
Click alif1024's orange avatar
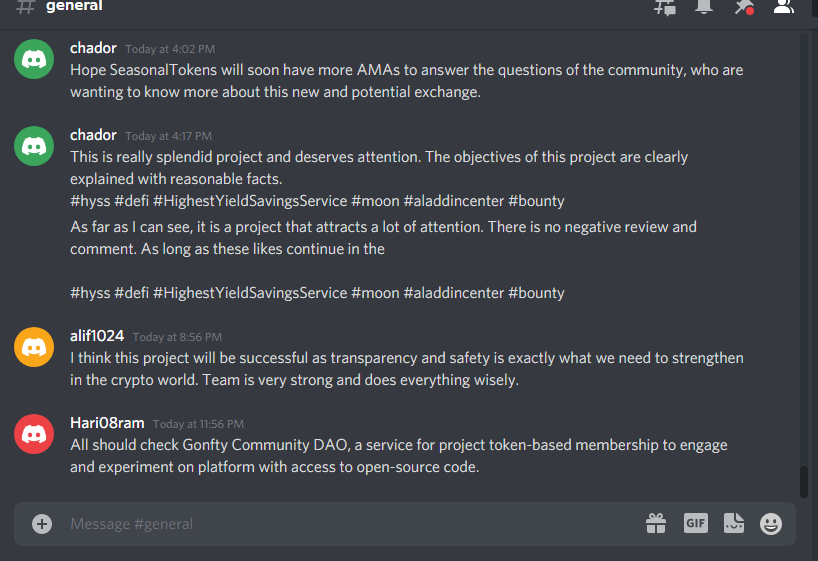point(34,347)
